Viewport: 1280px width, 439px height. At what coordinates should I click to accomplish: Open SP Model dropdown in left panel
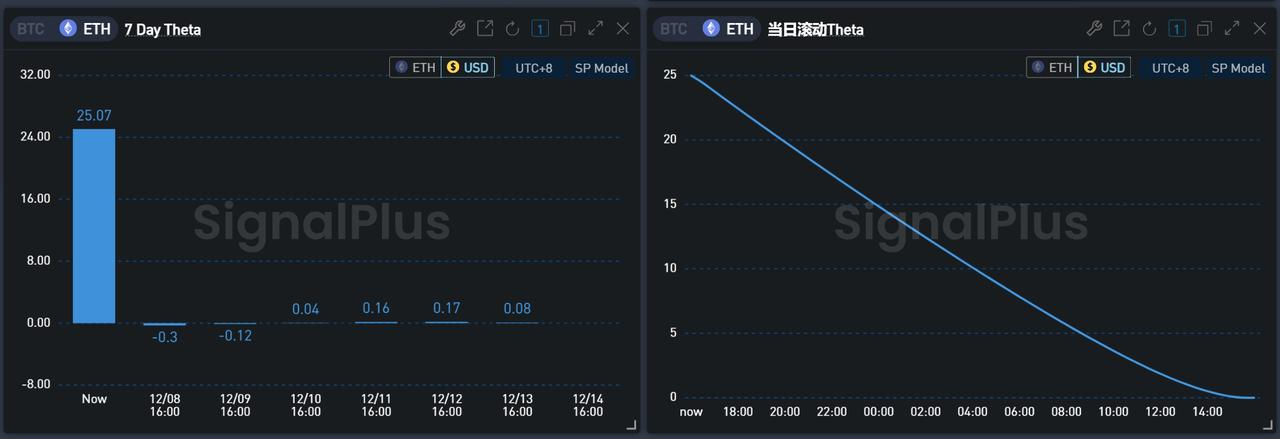pos(601,68)
